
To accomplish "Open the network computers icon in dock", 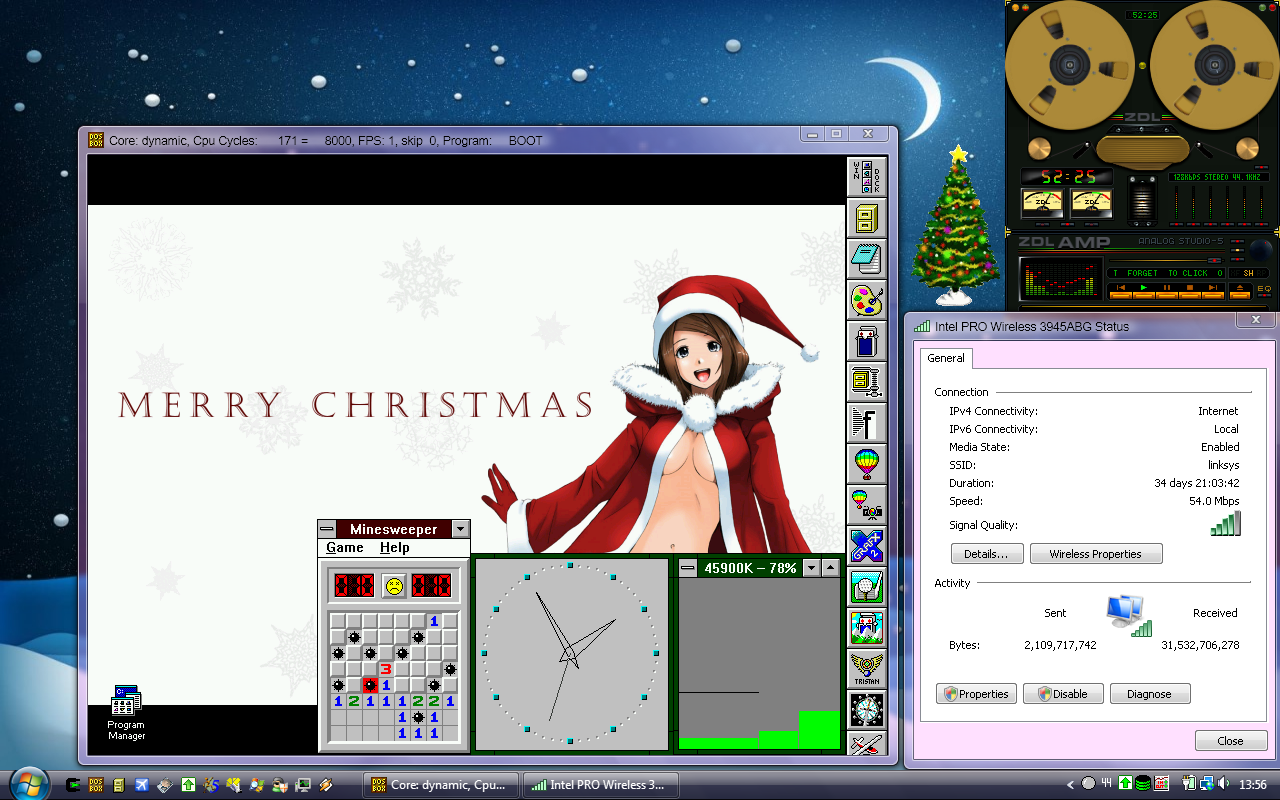I will (867, 382).
